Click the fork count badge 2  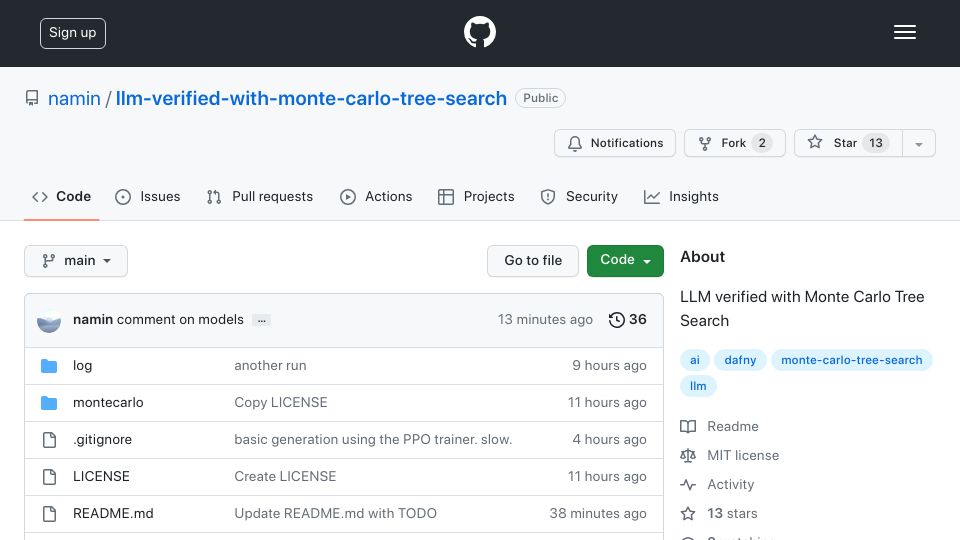tap(762, 143)
